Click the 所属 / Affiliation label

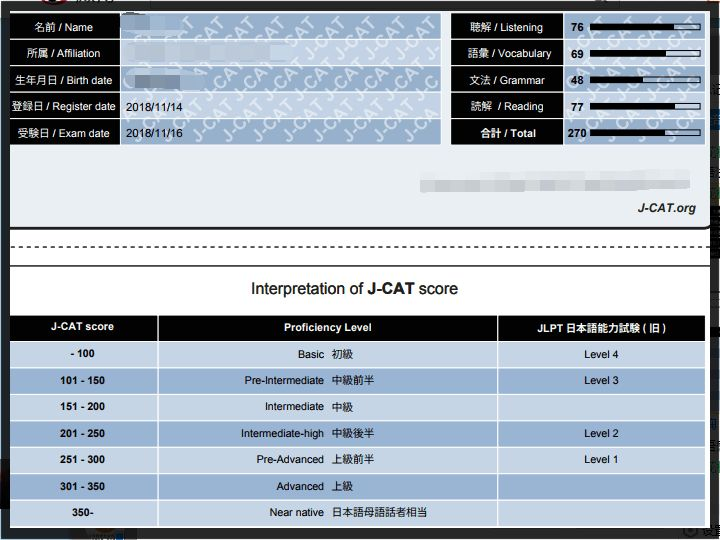pos(64,53)
